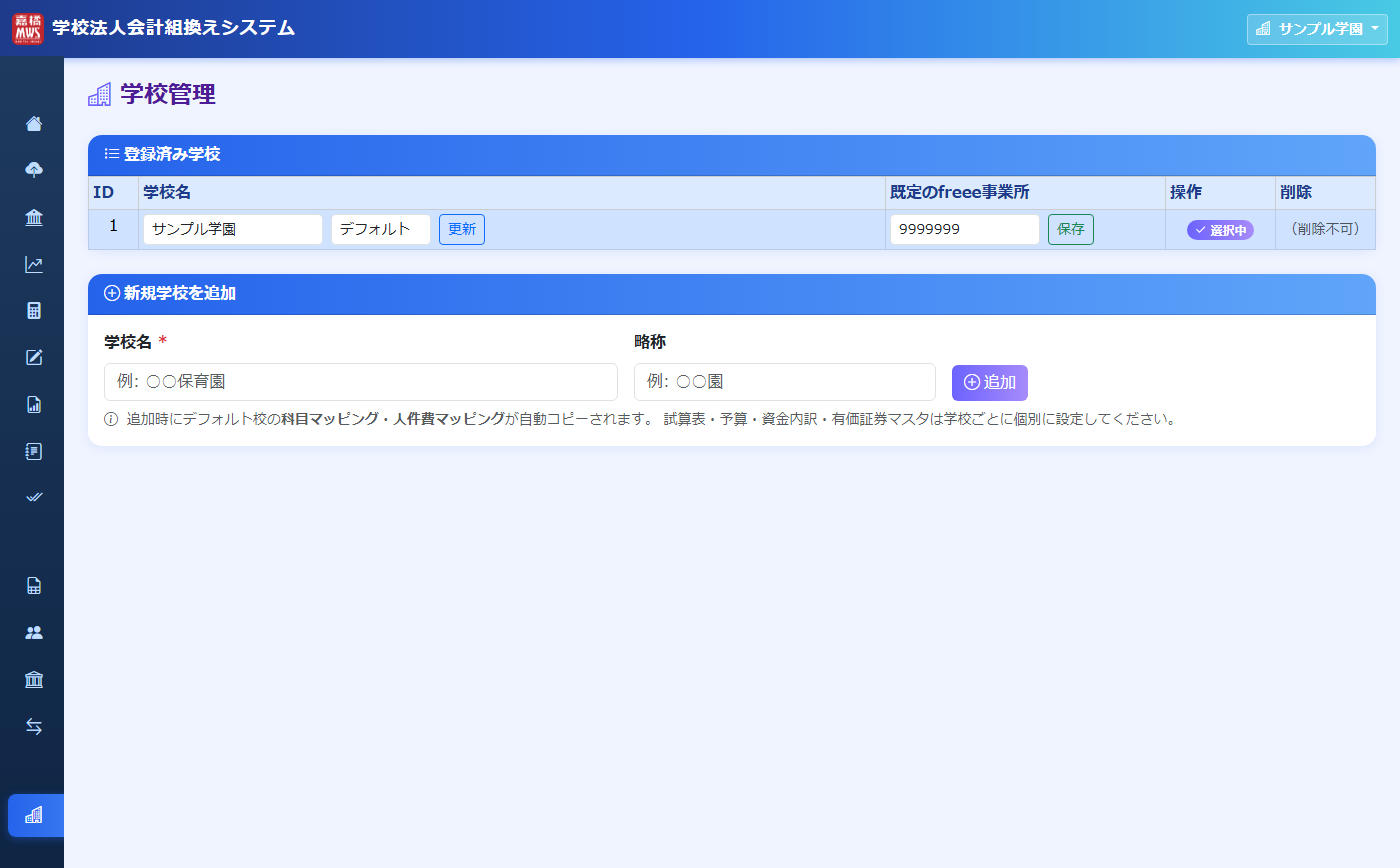Open the spreadsheet file sidebar icon

point(34,586)
